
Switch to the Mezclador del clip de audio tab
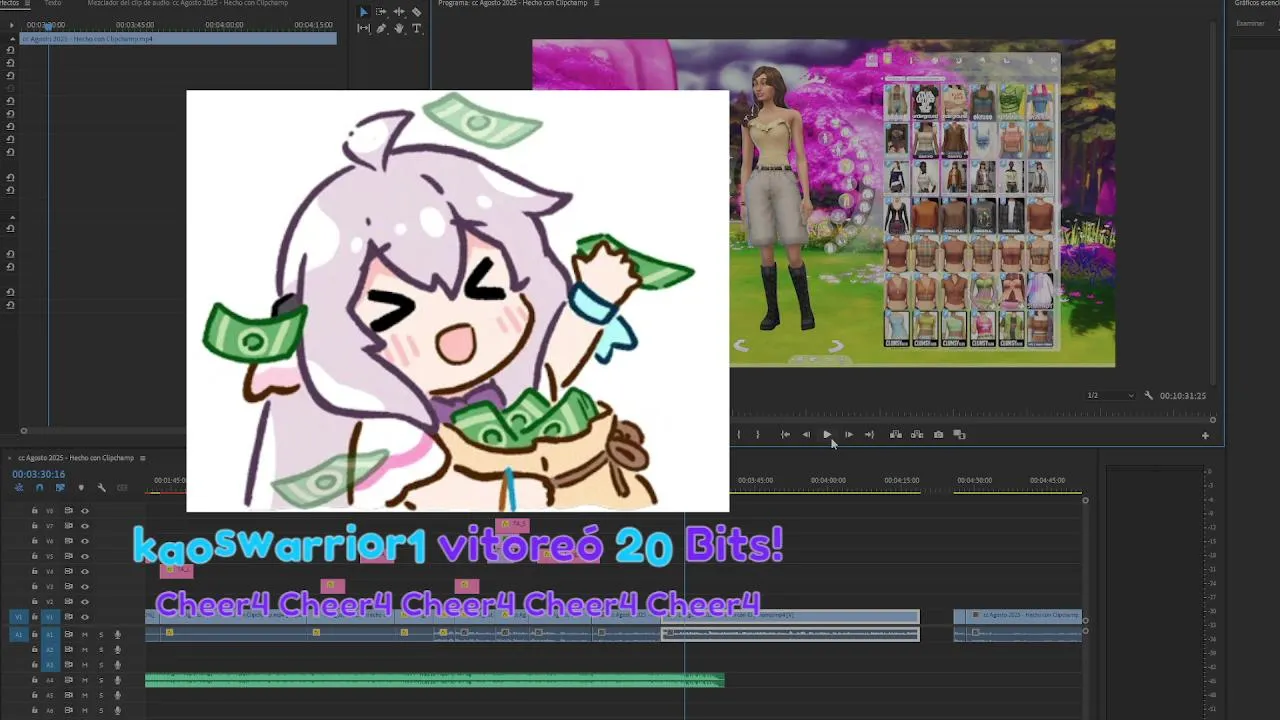click(188, 3)
